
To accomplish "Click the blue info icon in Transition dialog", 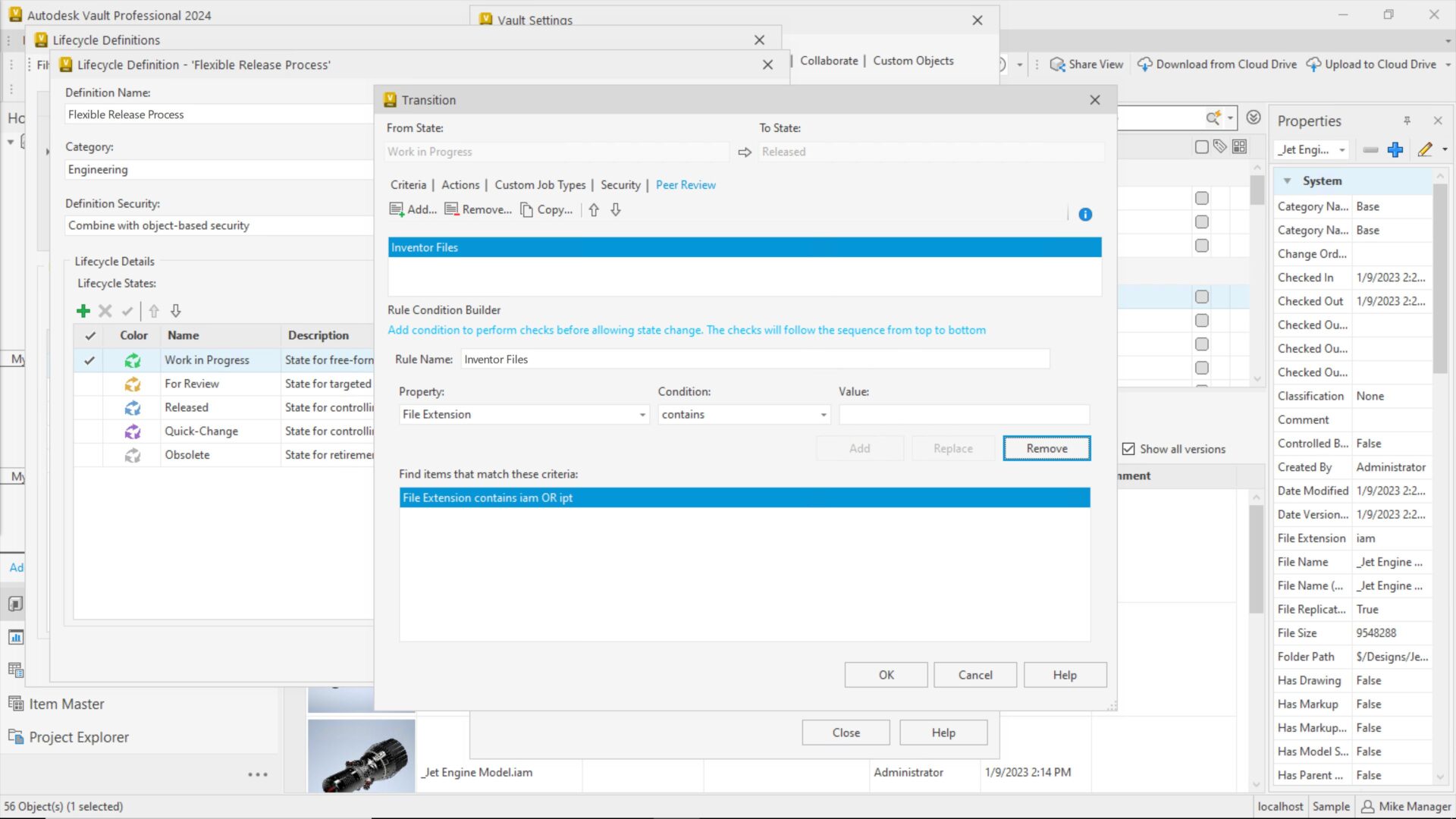I will [1085, 215].
